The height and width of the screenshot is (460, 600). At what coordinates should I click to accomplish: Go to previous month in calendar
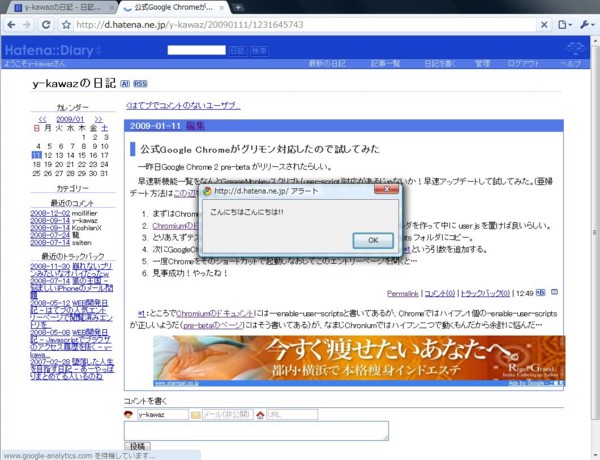click(42, 119)
